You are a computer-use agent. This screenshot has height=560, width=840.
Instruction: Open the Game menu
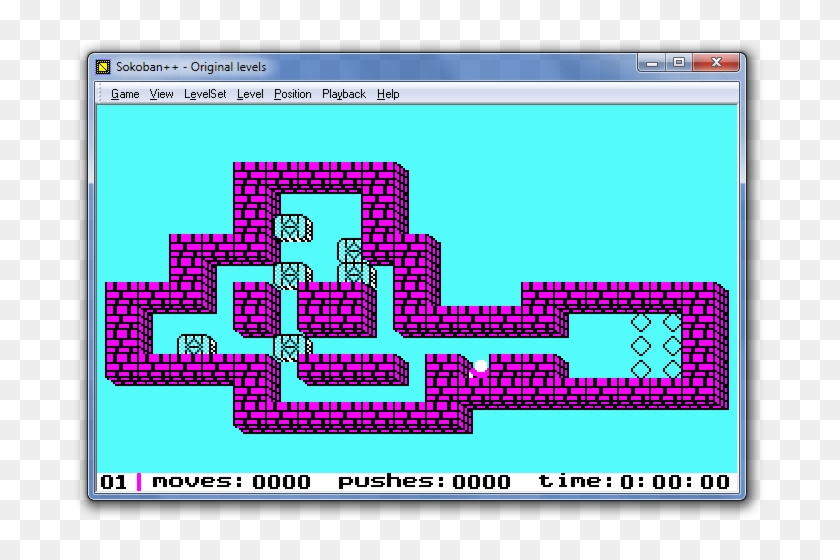125,94
